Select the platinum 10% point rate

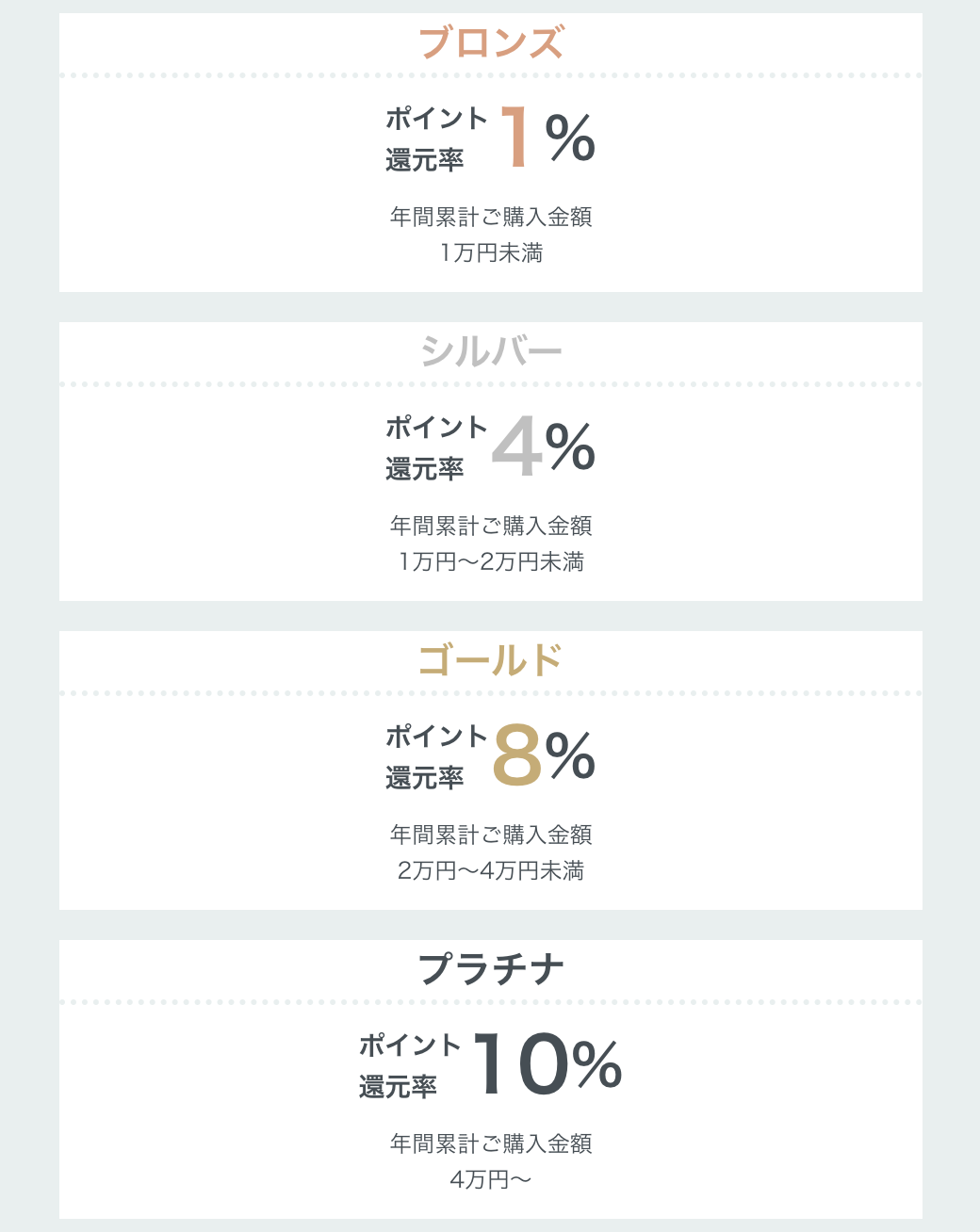pyautogui.click(x=547, y=1065)
